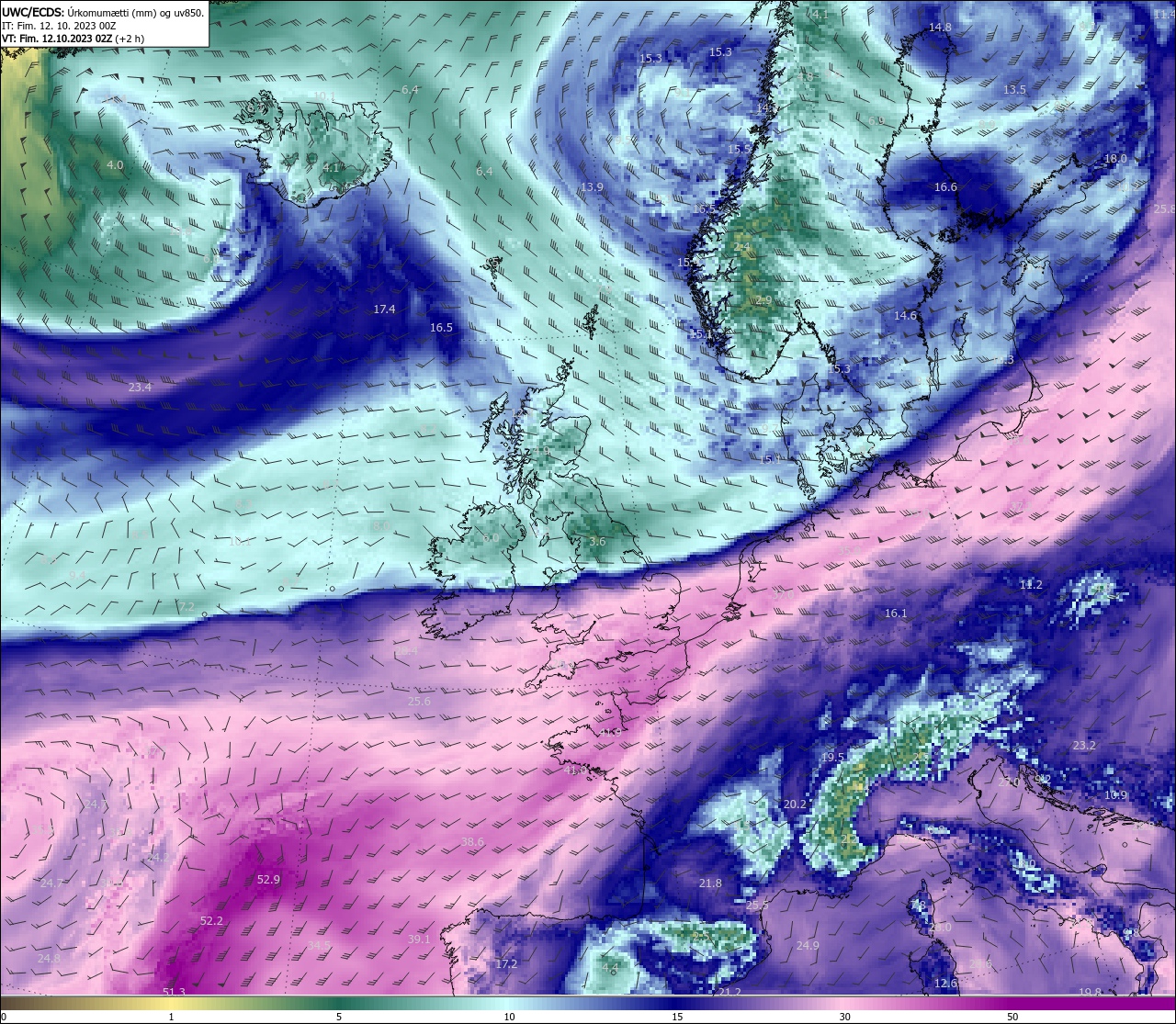This screenshot has height=1024, width=1176.
Task: Click the 2.9 value over southern Norway
Action: coord(764,300)
